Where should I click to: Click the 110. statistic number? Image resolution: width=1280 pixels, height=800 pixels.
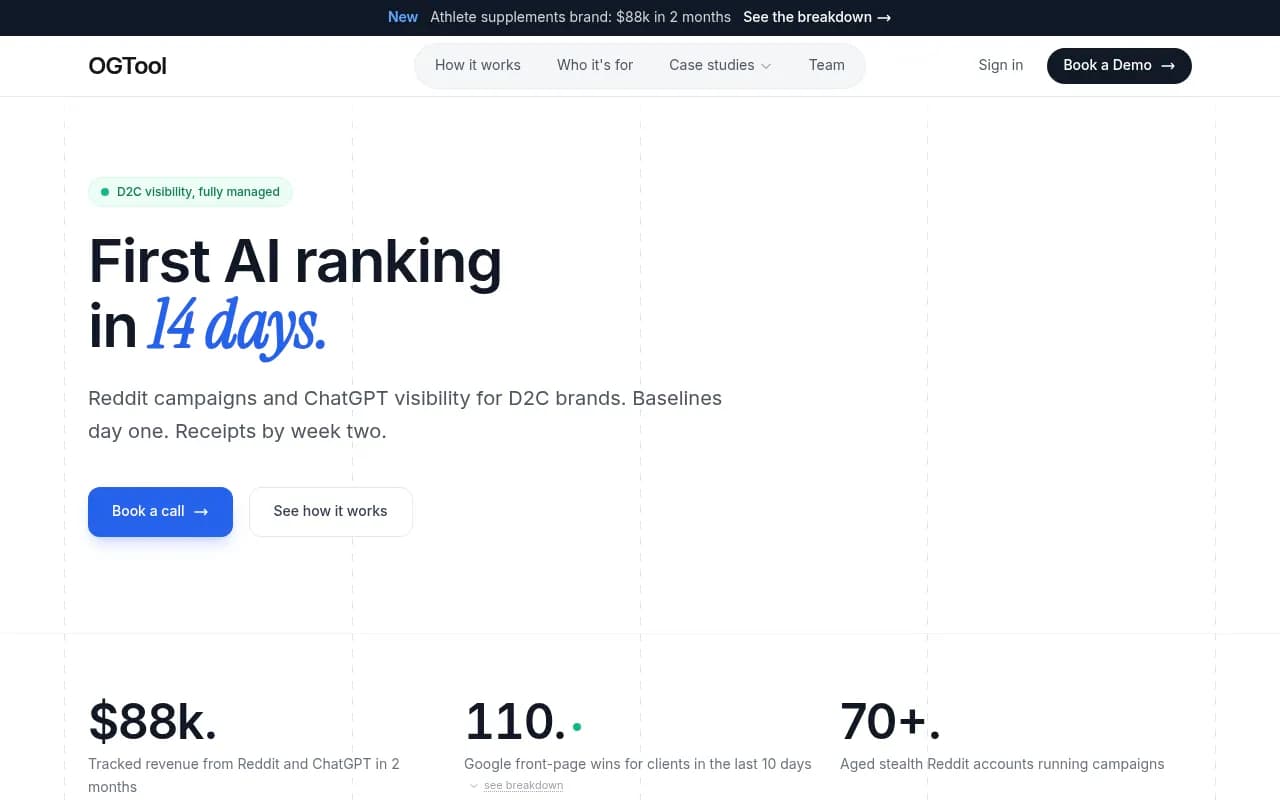tap(516, 721)
